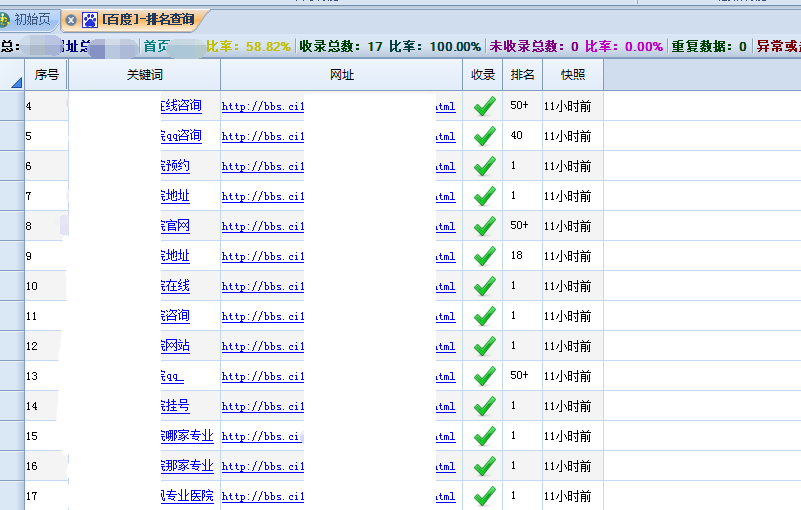Select the rank value 50+ in row 13
Image resolution: width=801 pixels, height=510 pixels.
point(519,376)
